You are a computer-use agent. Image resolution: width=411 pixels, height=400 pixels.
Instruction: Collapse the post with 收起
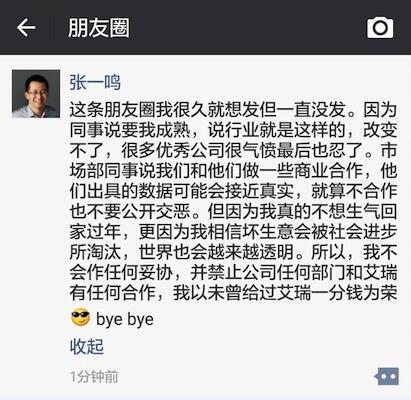click(x=87, y=347)
